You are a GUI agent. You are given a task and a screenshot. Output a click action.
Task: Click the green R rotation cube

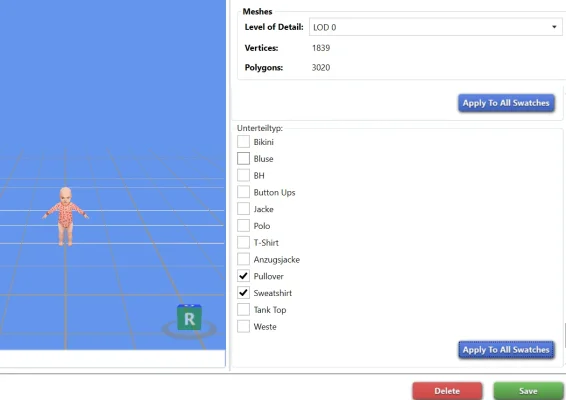tap(189, 317)
